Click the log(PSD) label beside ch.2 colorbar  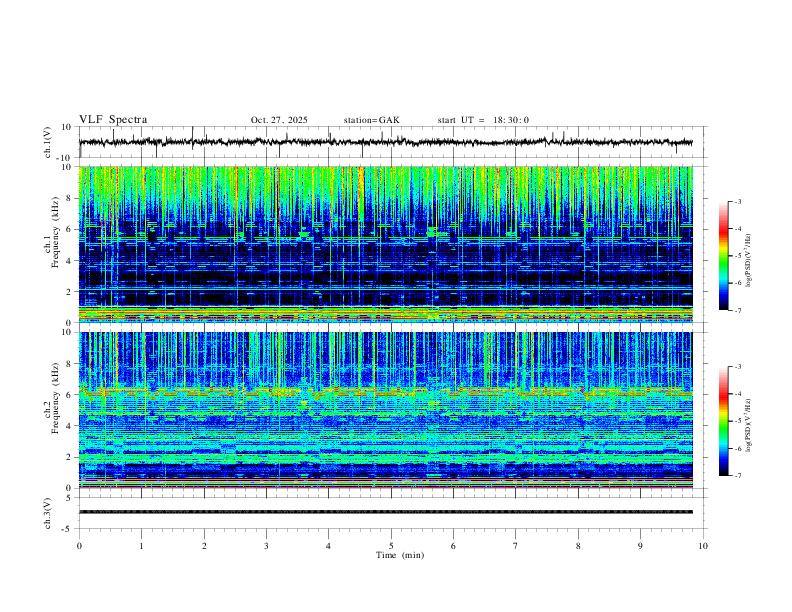coord(749,426)
